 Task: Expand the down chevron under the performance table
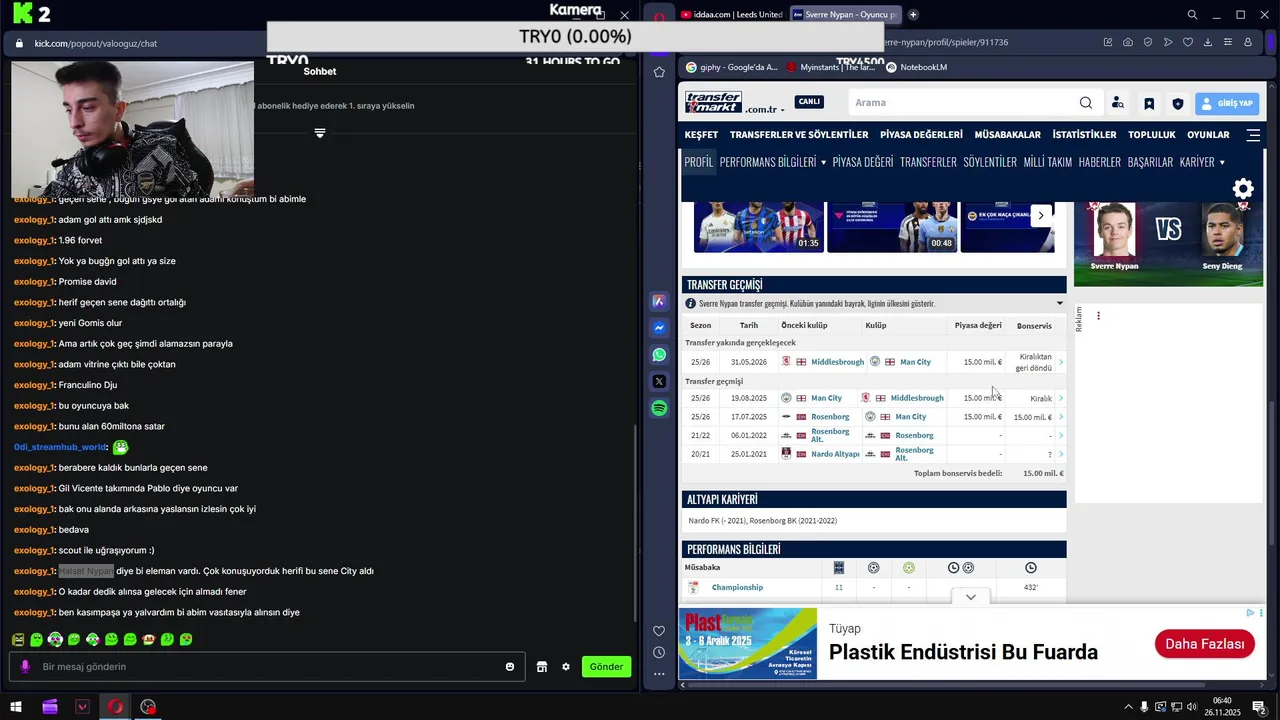pyautogui.click(x=970, y=597)
